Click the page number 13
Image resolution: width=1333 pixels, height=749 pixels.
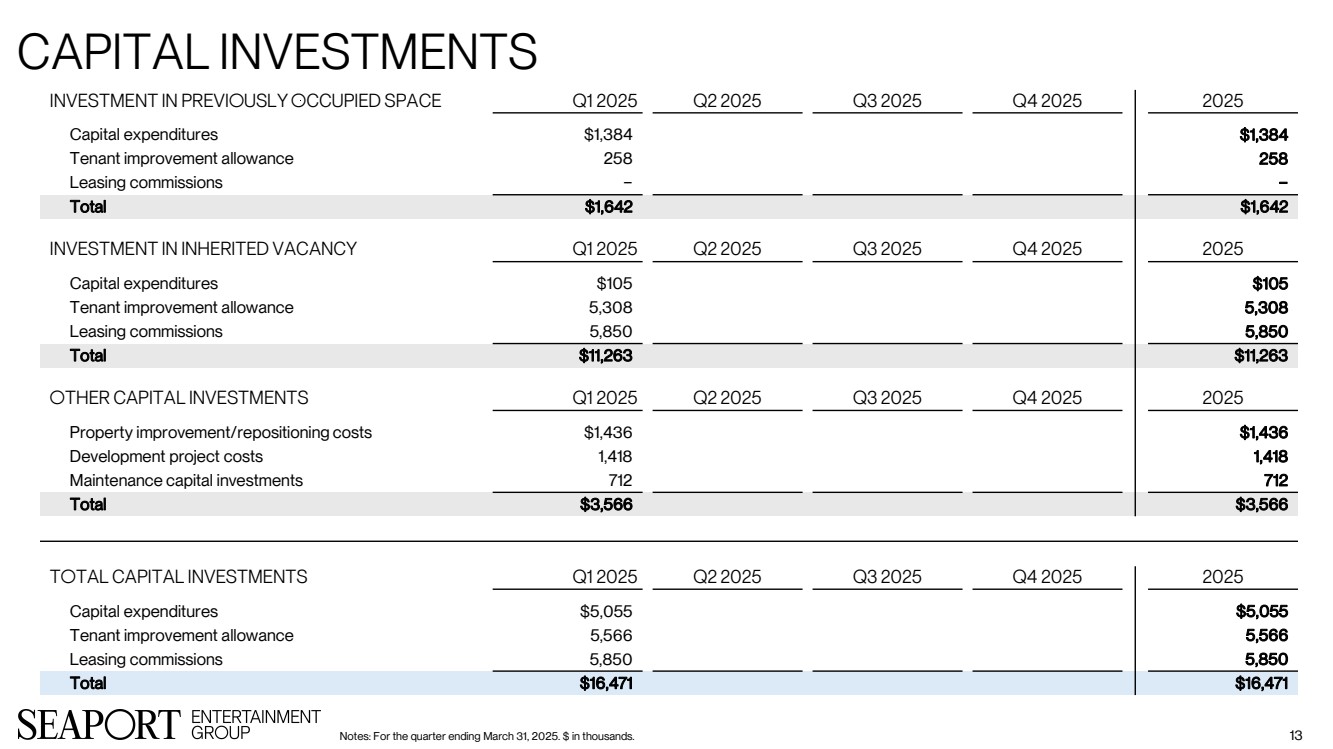click(1296, 736)
